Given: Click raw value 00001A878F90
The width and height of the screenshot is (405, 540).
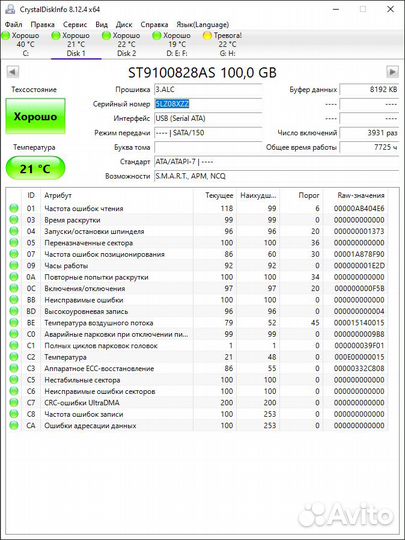Looking at the screenshot, I should (359, 254).
